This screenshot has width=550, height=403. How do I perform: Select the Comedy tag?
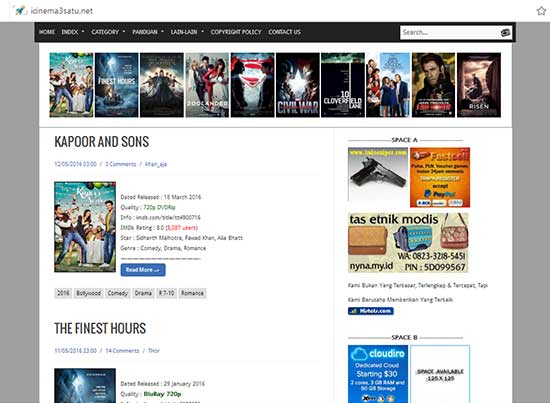click(118, 293)
